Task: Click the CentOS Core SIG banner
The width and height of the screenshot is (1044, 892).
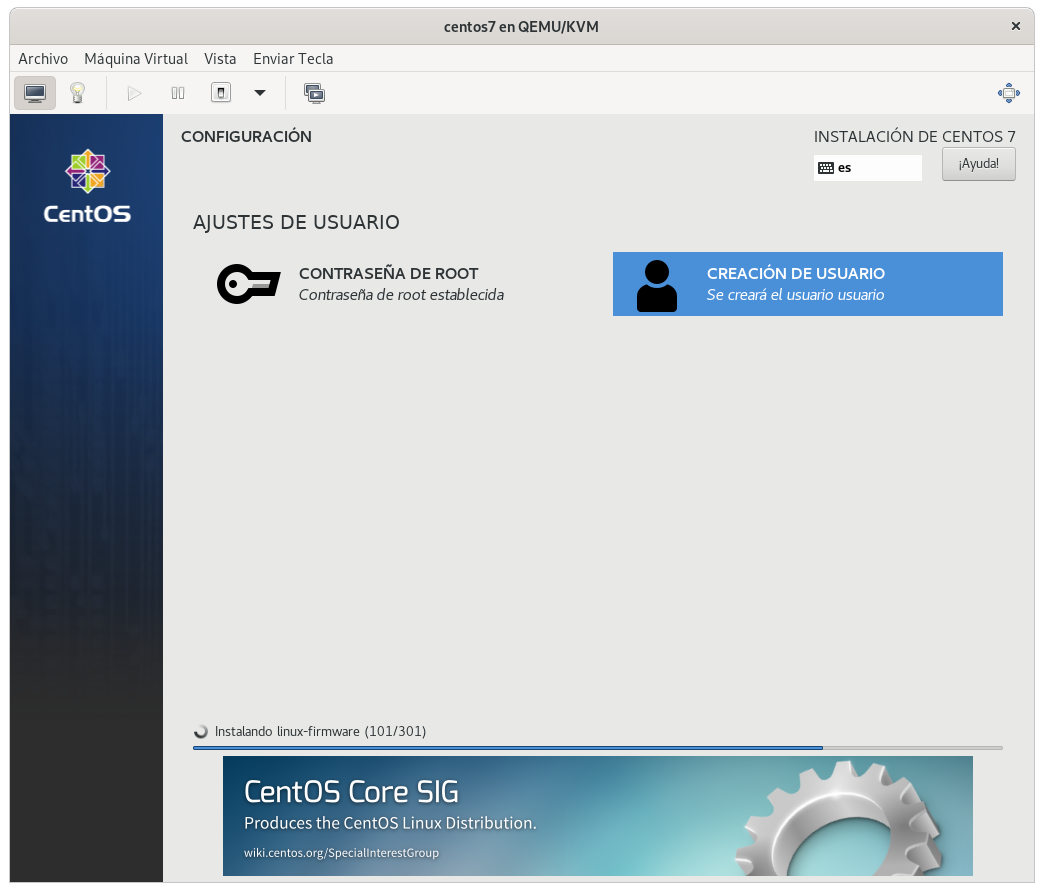Action: (597, 815)
